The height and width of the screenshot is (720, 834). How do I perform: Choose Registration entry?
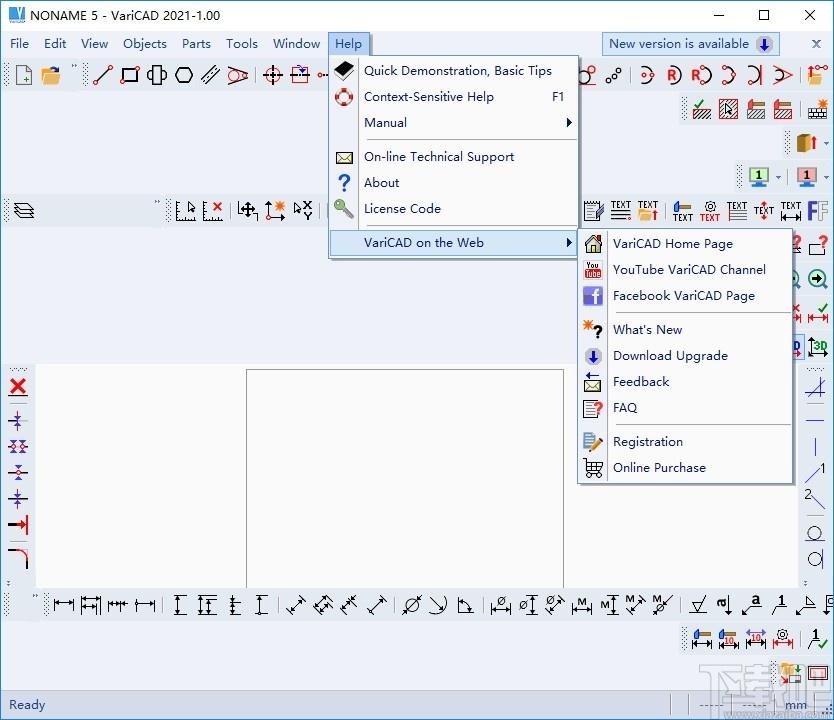coord(686,442)
